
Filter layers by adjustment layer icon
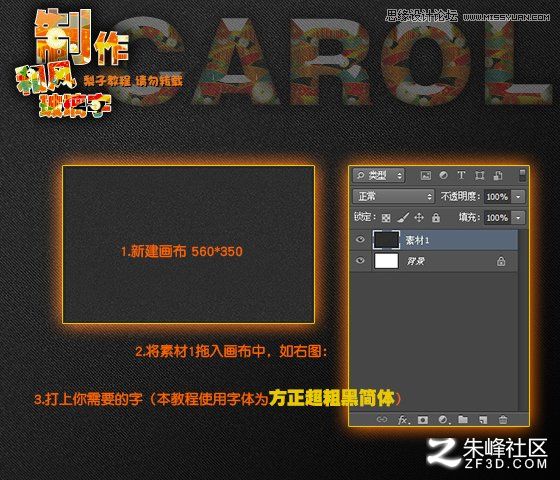tap(443, 175)
